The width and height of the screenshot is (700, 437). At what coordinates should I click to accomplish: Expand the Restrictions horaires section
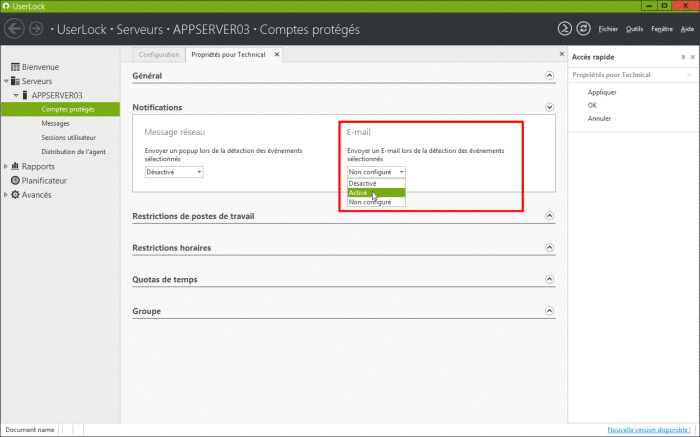click(550, 247)
